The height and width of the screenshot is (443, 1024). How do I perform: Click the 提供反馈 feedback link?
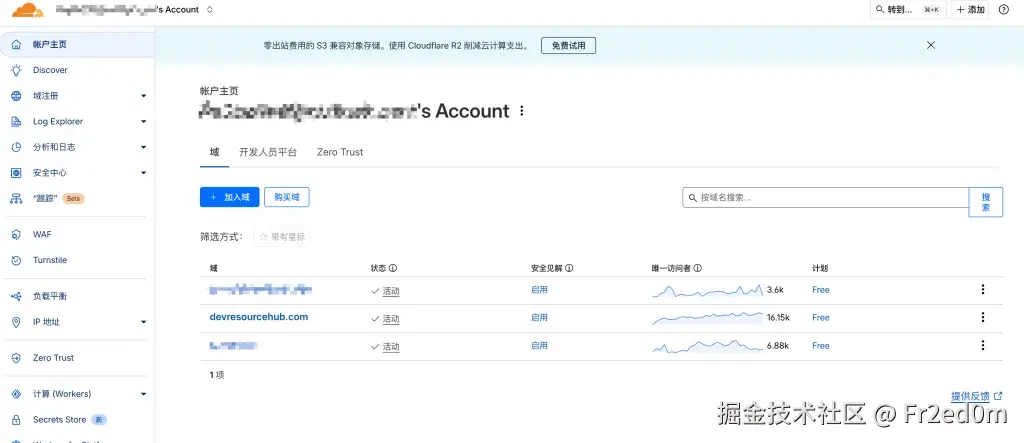(x=977, y=396)
